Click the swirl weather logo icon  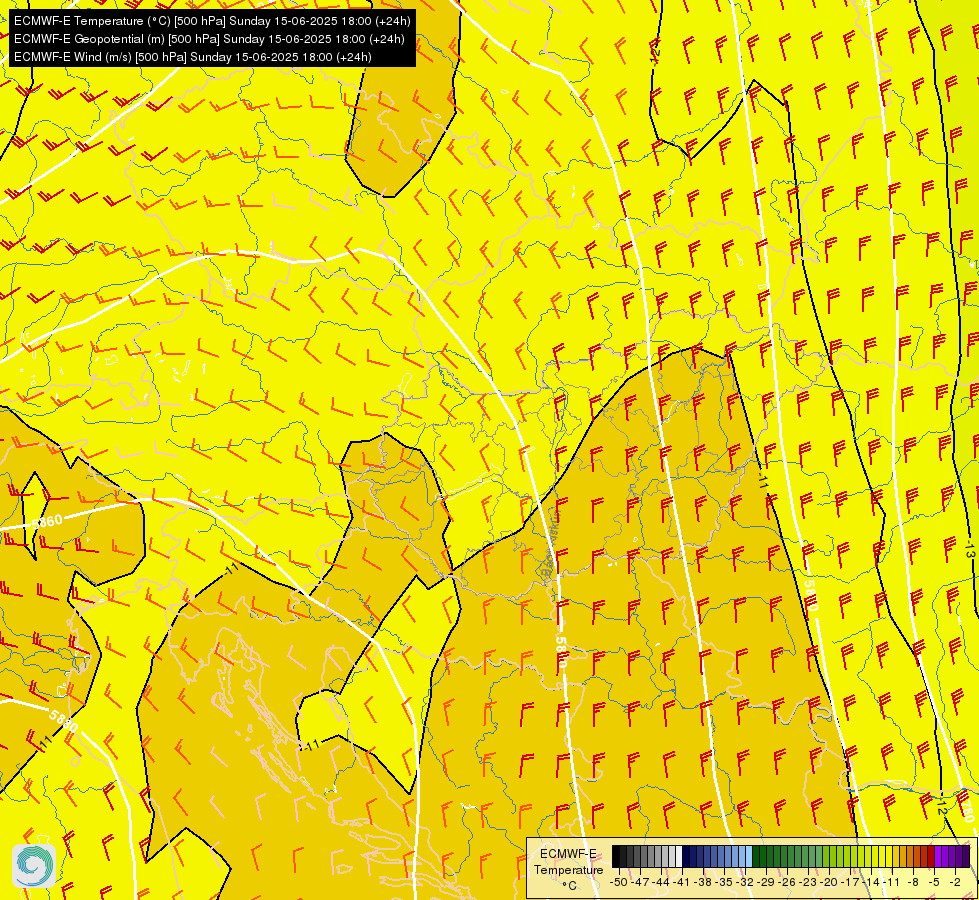(34, 866)
